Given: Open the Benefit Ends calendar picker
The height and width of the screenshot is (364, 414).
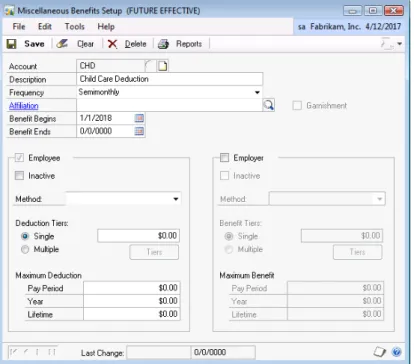Looking at the screenshot, I should pyautogui.click(x=139, y=131).
